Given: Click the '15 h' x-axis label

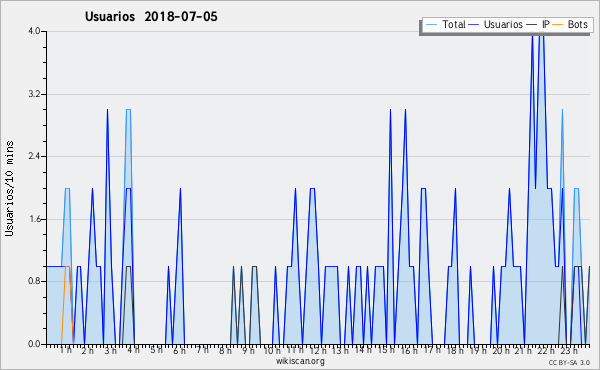Looking at the screenshot, I should click(386, 350).
